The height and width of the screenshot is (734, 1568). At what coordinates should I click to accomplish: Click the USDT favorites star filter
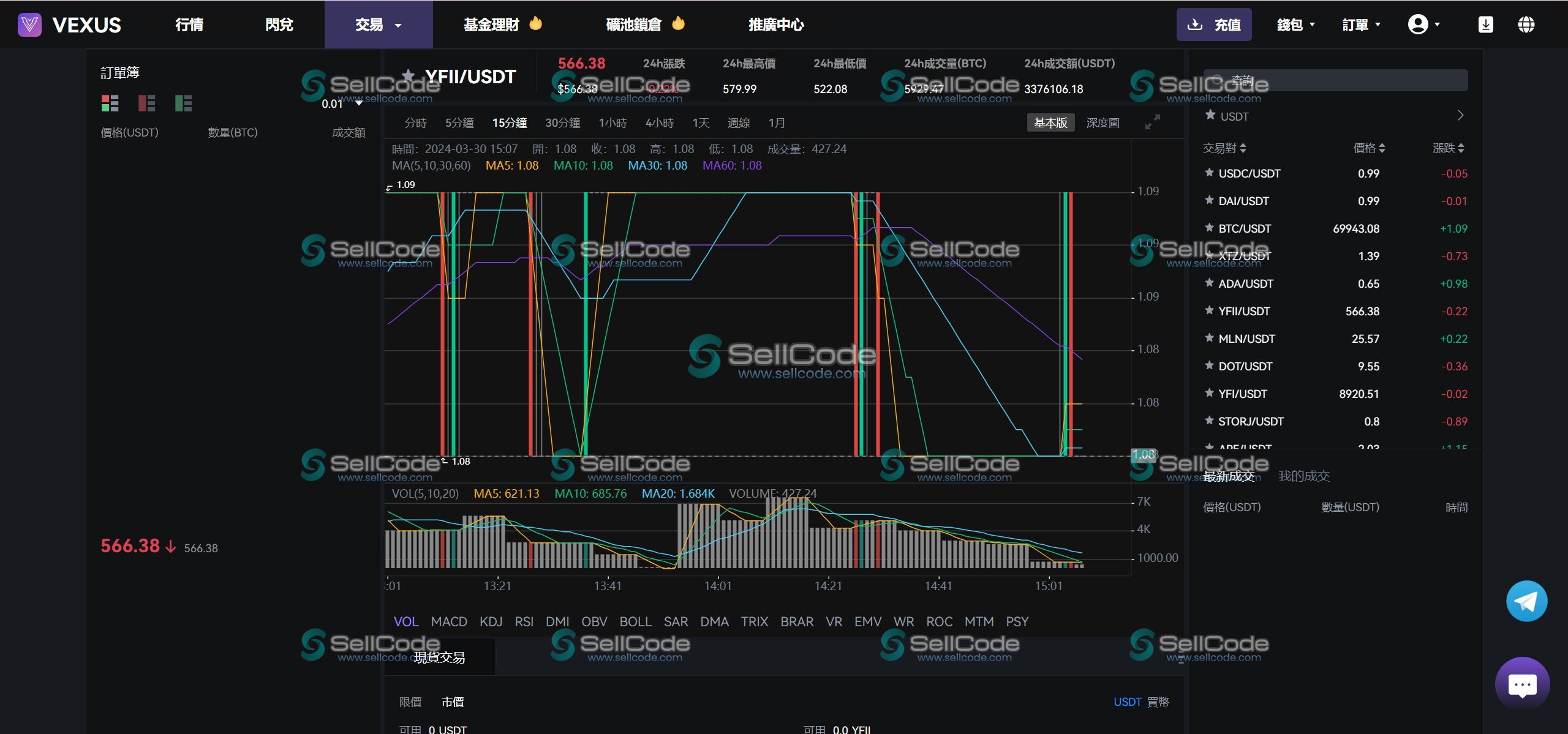[1210, 114]
